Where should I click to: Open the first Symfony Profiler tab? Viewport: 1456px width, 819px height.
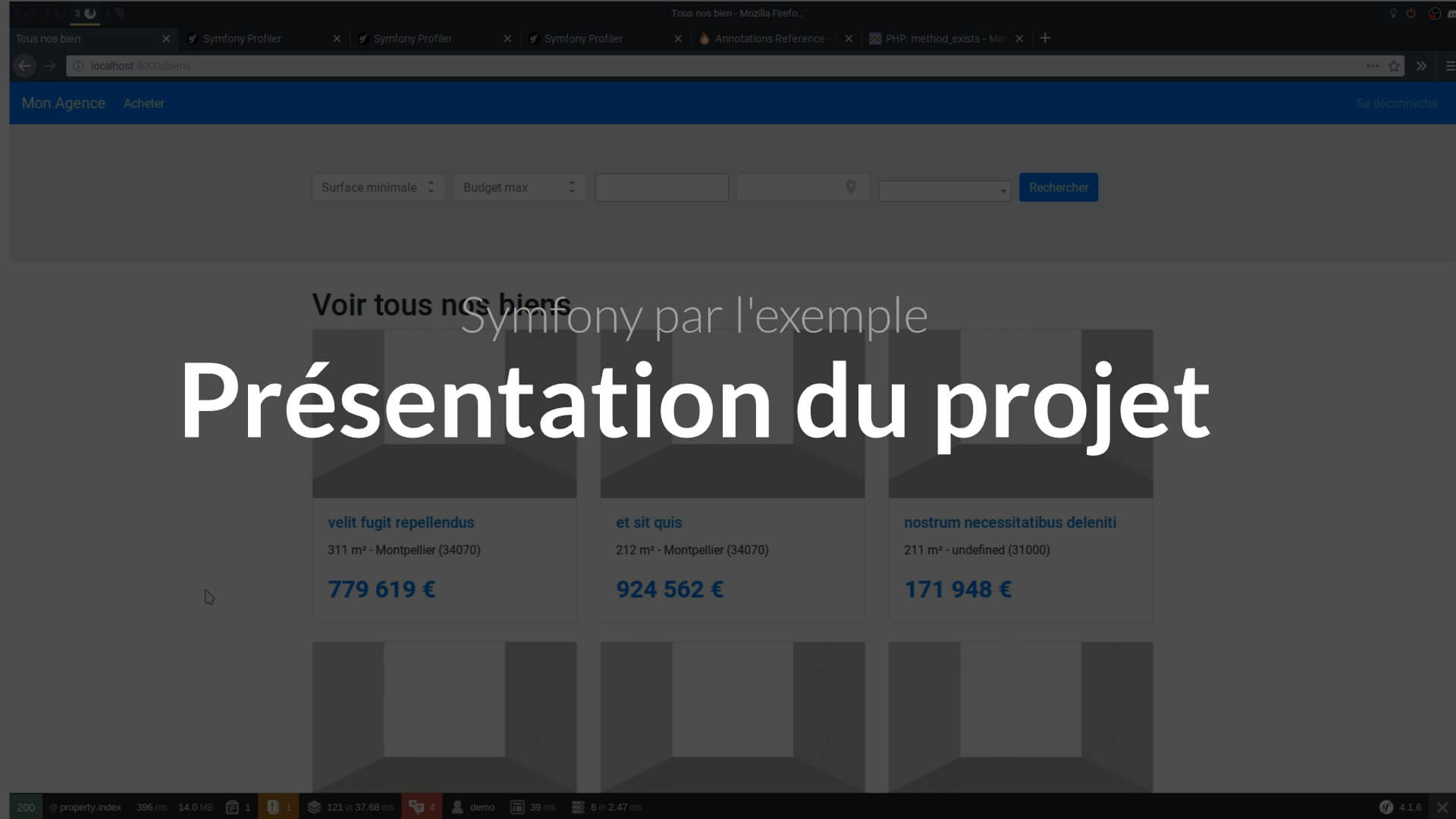click(241, 39)
